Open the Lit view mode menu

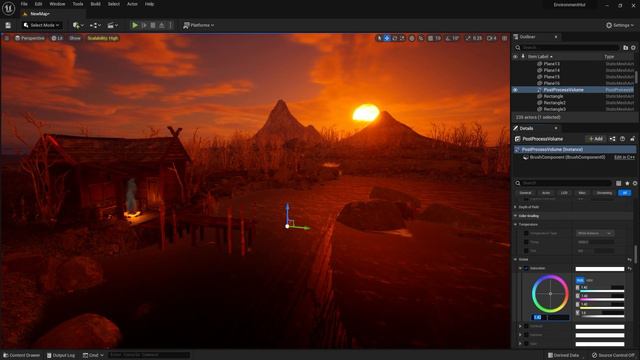point(57,38)
